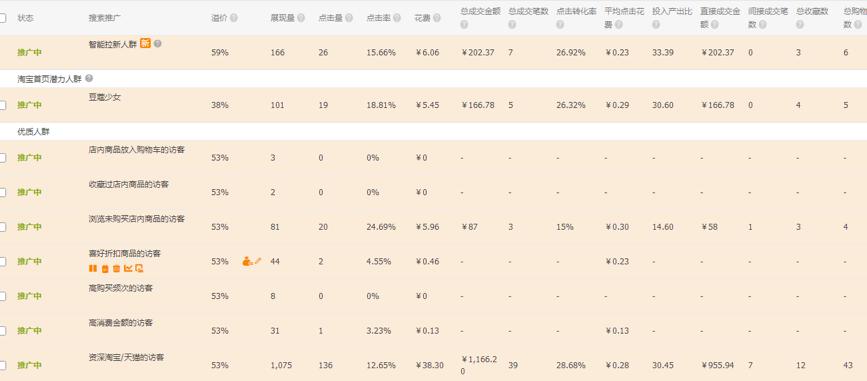Click the 33.39 ROI cell
867x381 pixels.
(x=662, y=53)
